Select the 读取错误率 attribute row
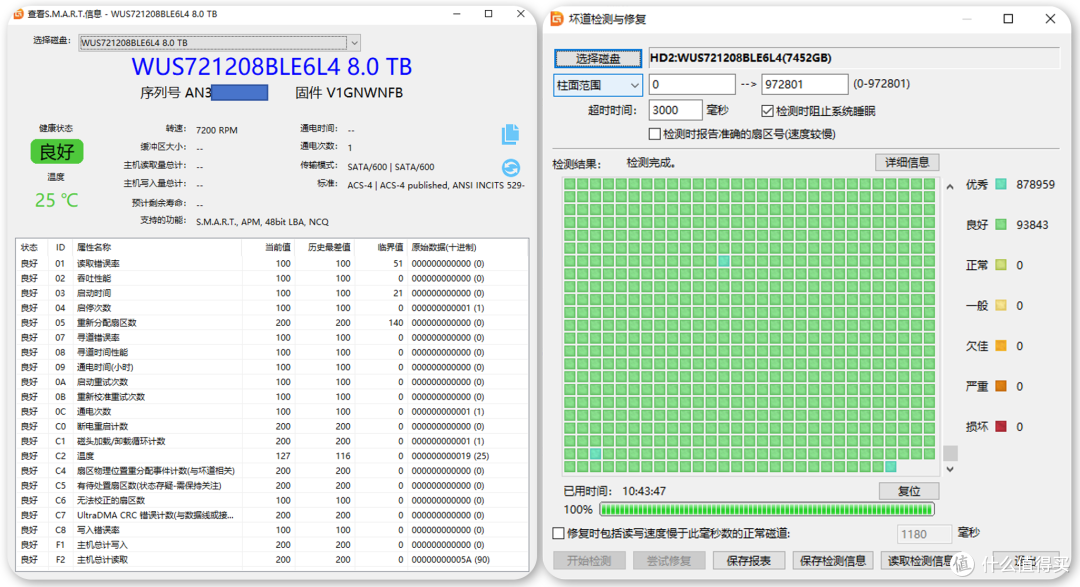 coord(272,264)
